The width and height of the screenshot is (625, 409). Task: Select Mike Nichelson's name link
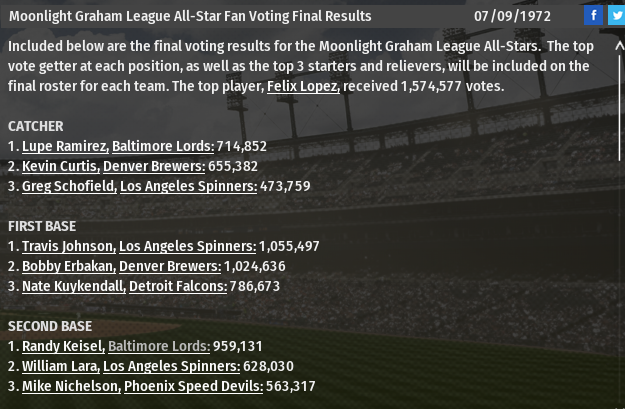tap(71, 386)
